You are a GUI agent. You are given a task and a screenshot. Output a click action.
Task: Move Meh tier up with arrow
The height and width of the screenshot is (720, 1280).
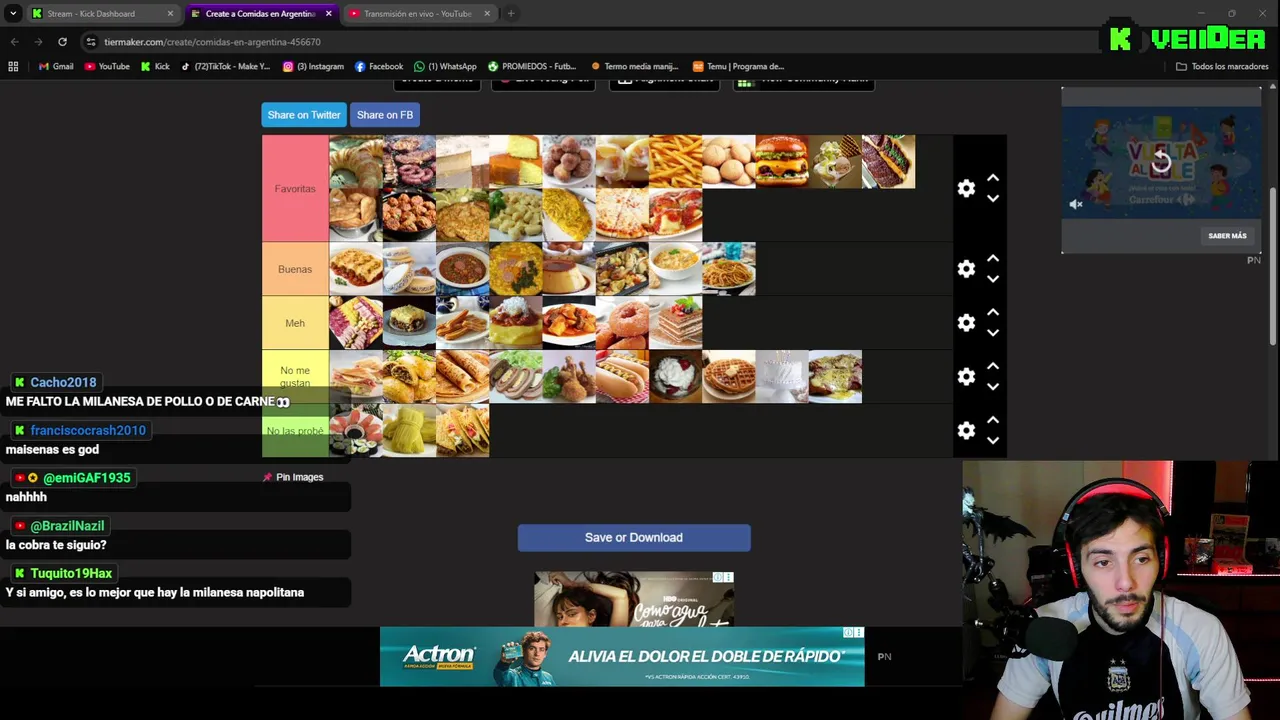tap(993, 313)
